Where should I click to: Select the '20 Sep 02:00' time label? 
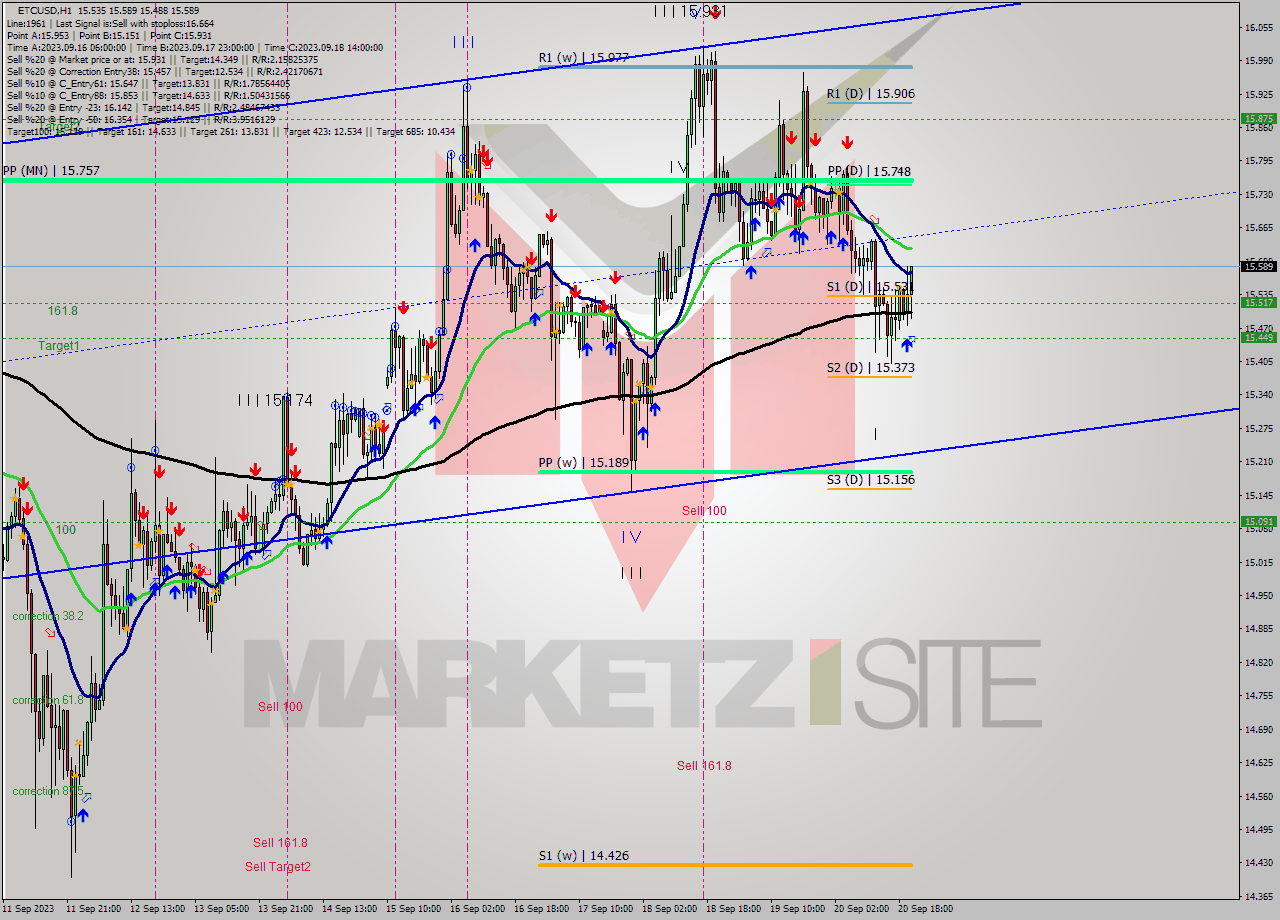861,909
